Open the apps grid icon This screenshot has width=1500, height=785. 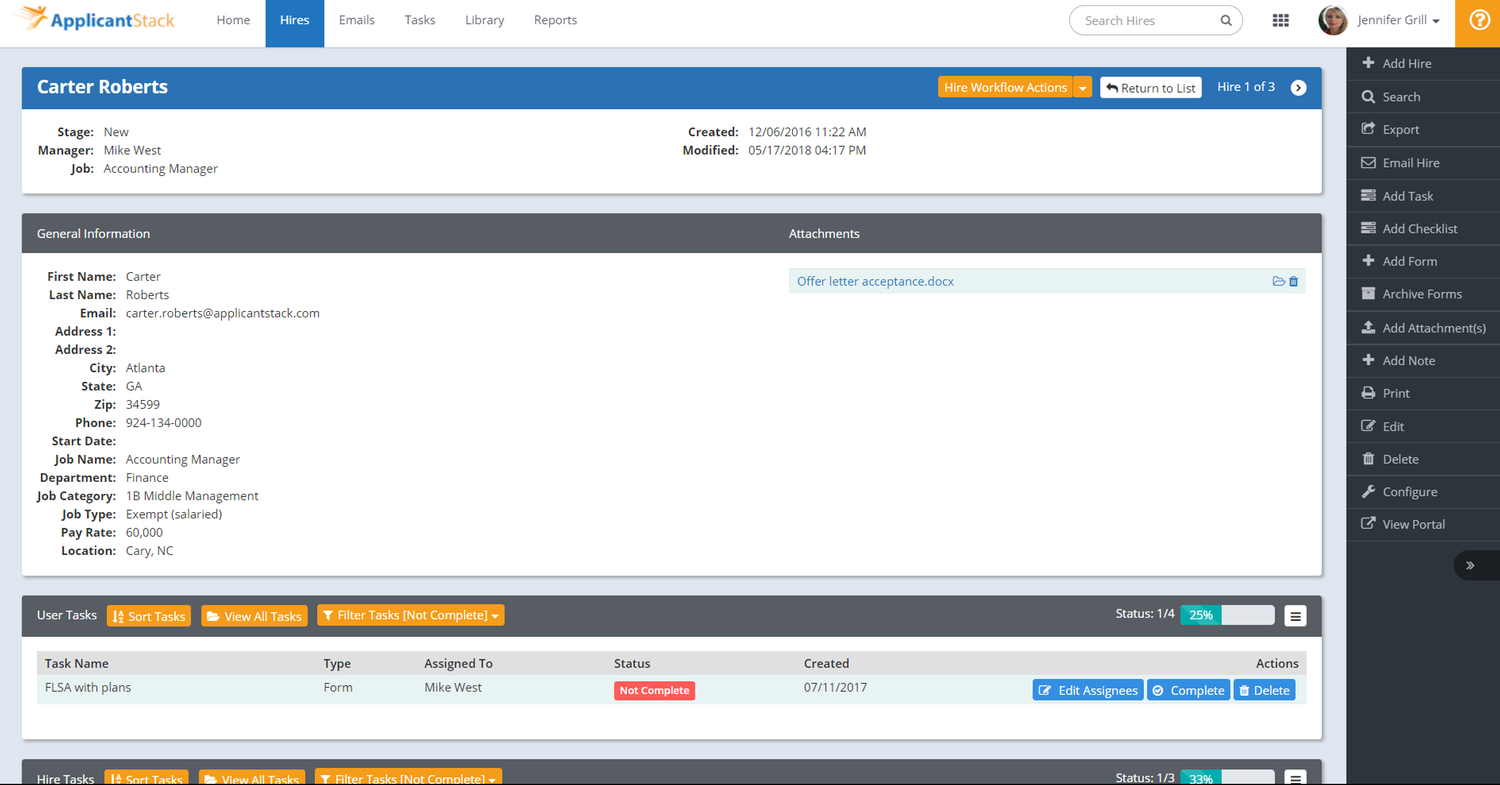pyautogui.click(x=1280, y=21)
